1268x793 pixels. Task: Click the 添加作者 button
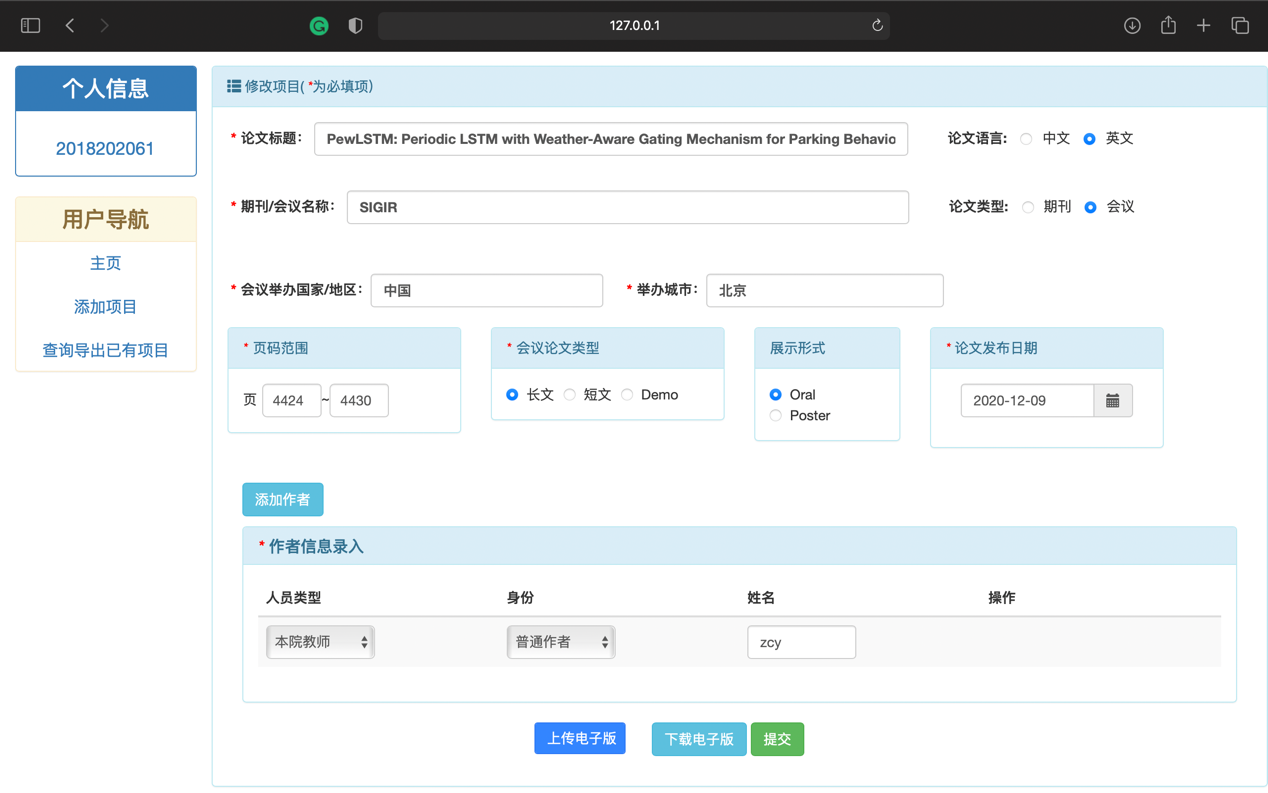coord(283,500)
